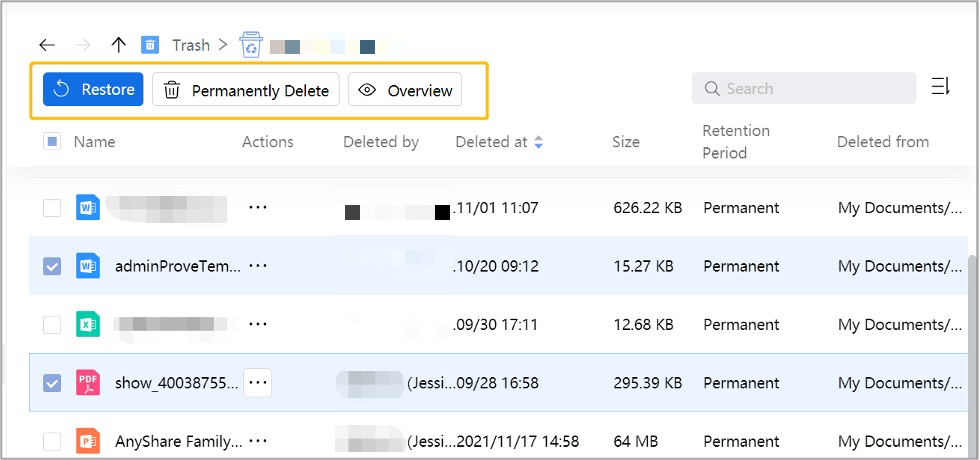Restore the selected files
The image size is (980, 460).
(93, 90)
